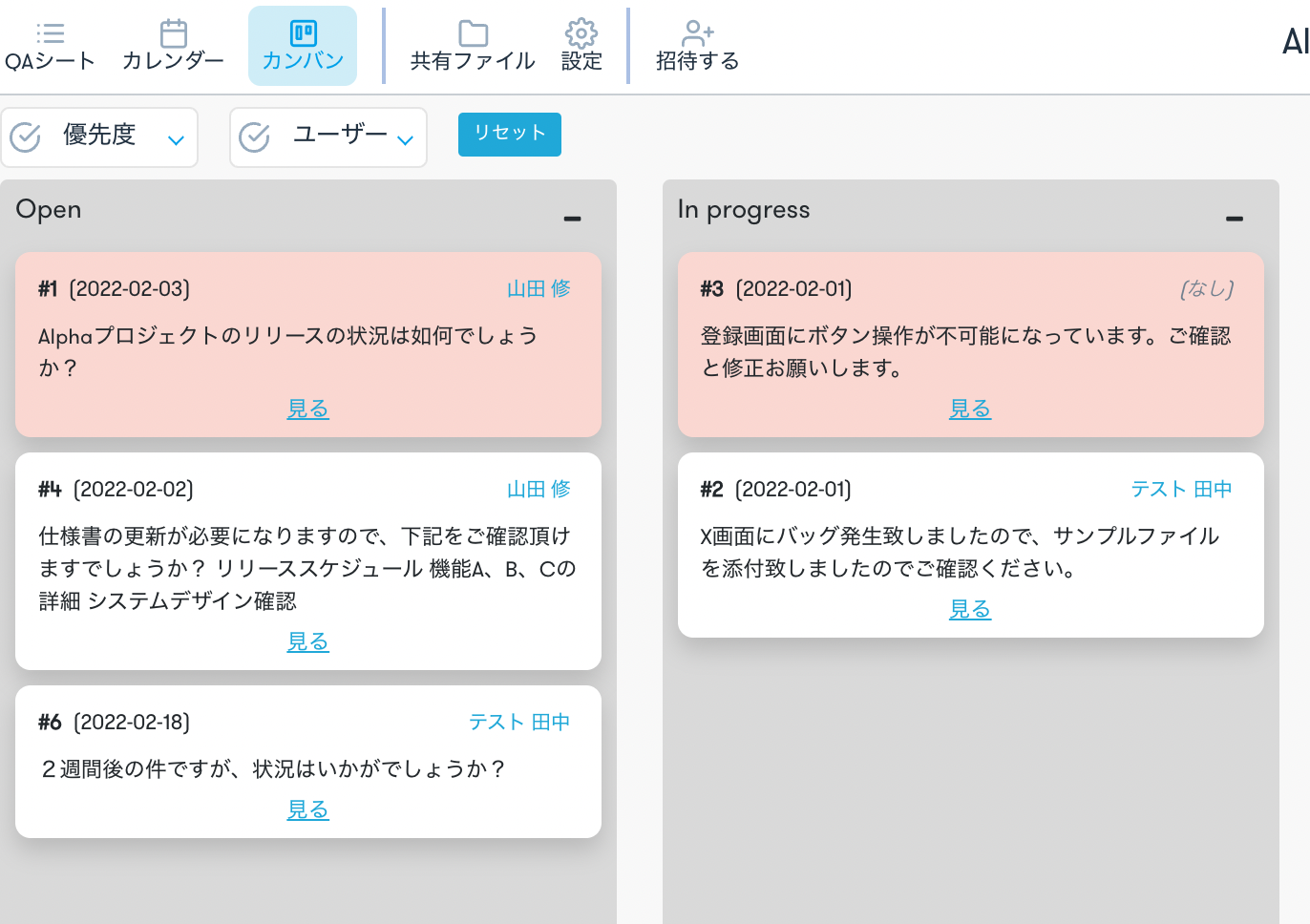Click the #2 (2022-02-01) card header

(775, 489)
